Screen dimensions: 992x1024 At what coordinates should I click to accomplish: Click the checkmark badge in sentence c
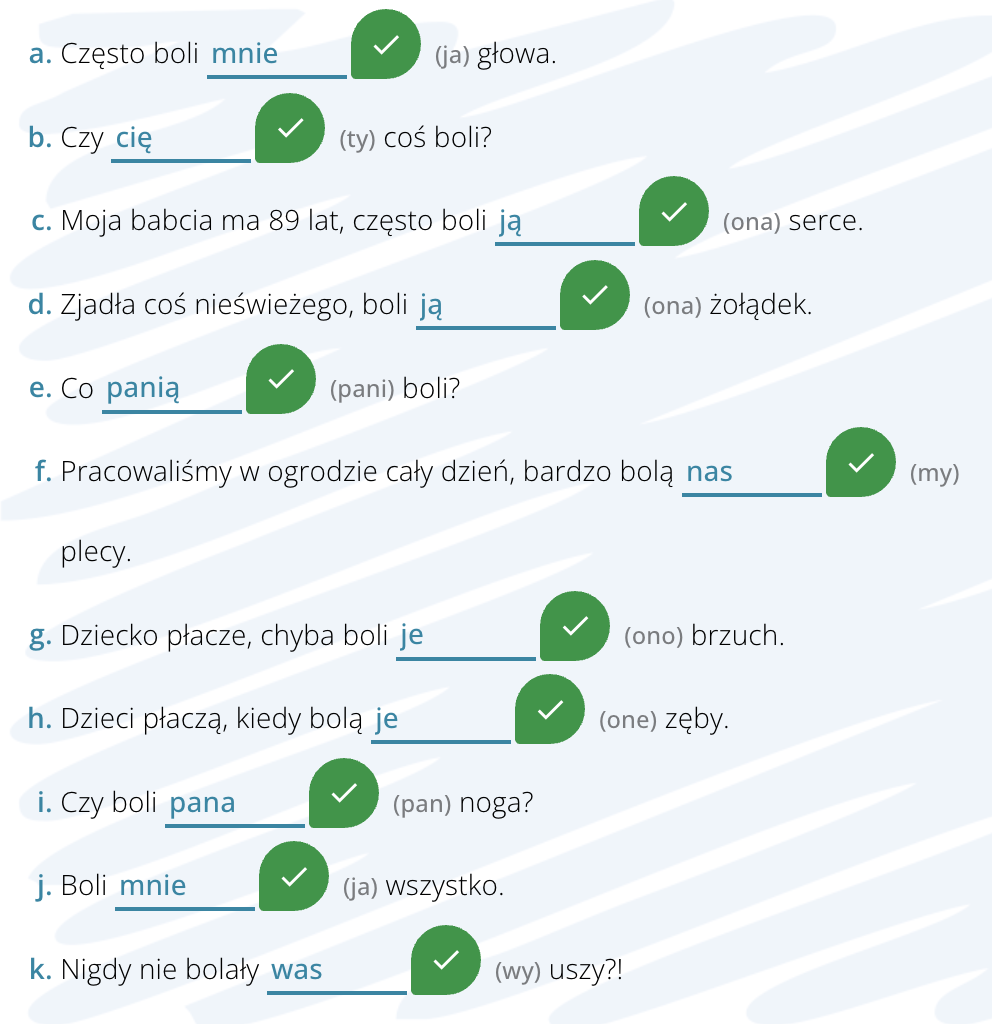pyautogui.click(x=674, y=211)
